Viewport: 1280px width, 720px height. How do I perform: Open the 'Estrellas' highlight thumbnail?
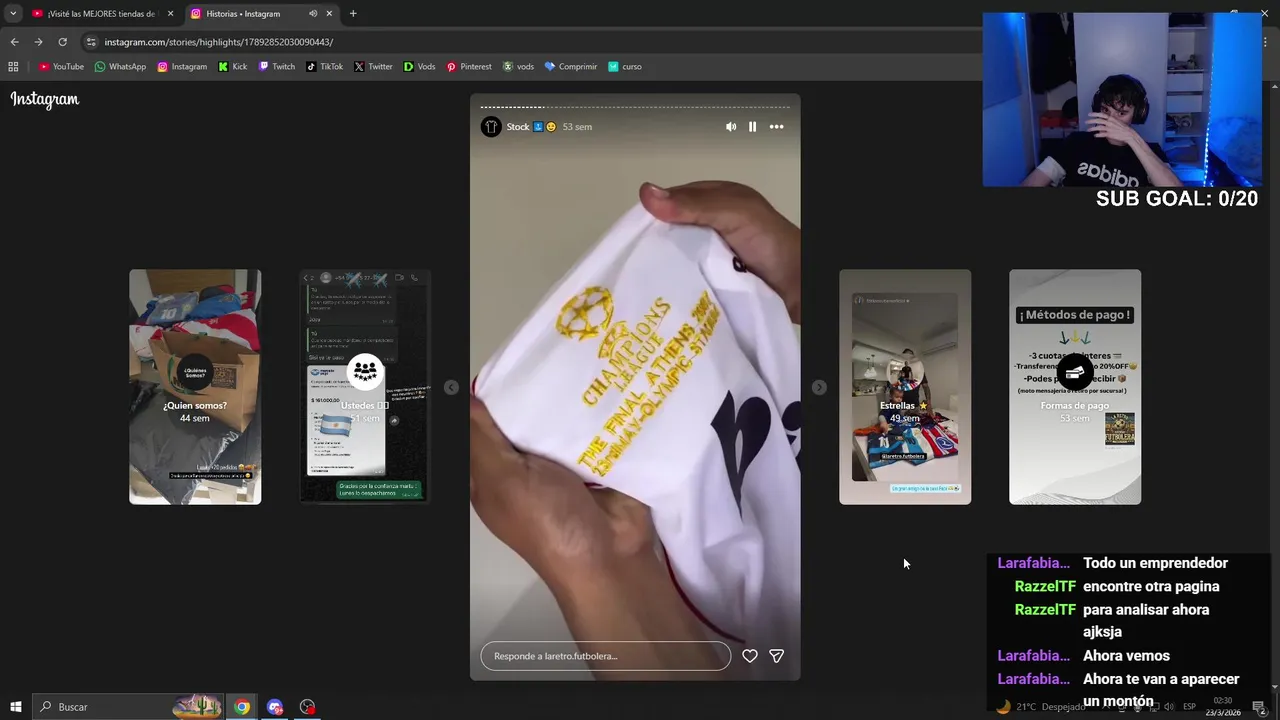point(905,387)
